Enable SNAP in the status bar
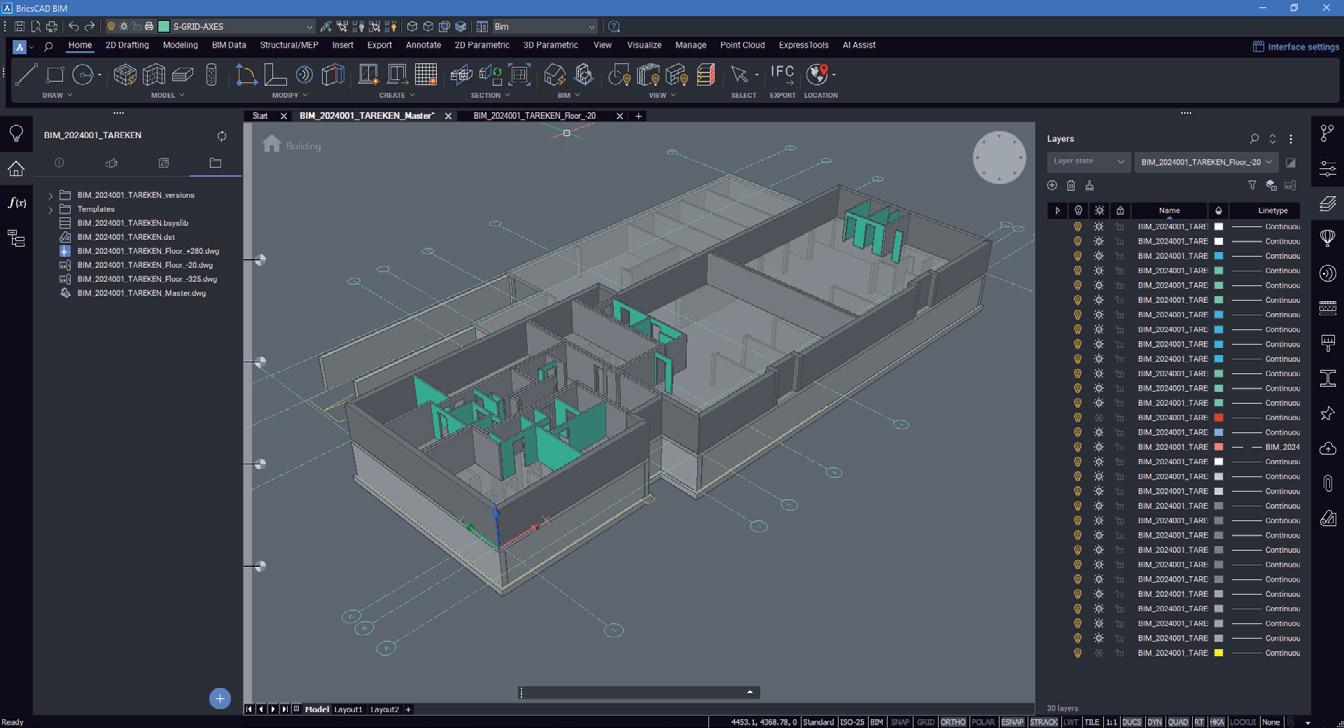Image resolution: width=1344 pixels, height=728 pixels. click(x=900, y=722)
